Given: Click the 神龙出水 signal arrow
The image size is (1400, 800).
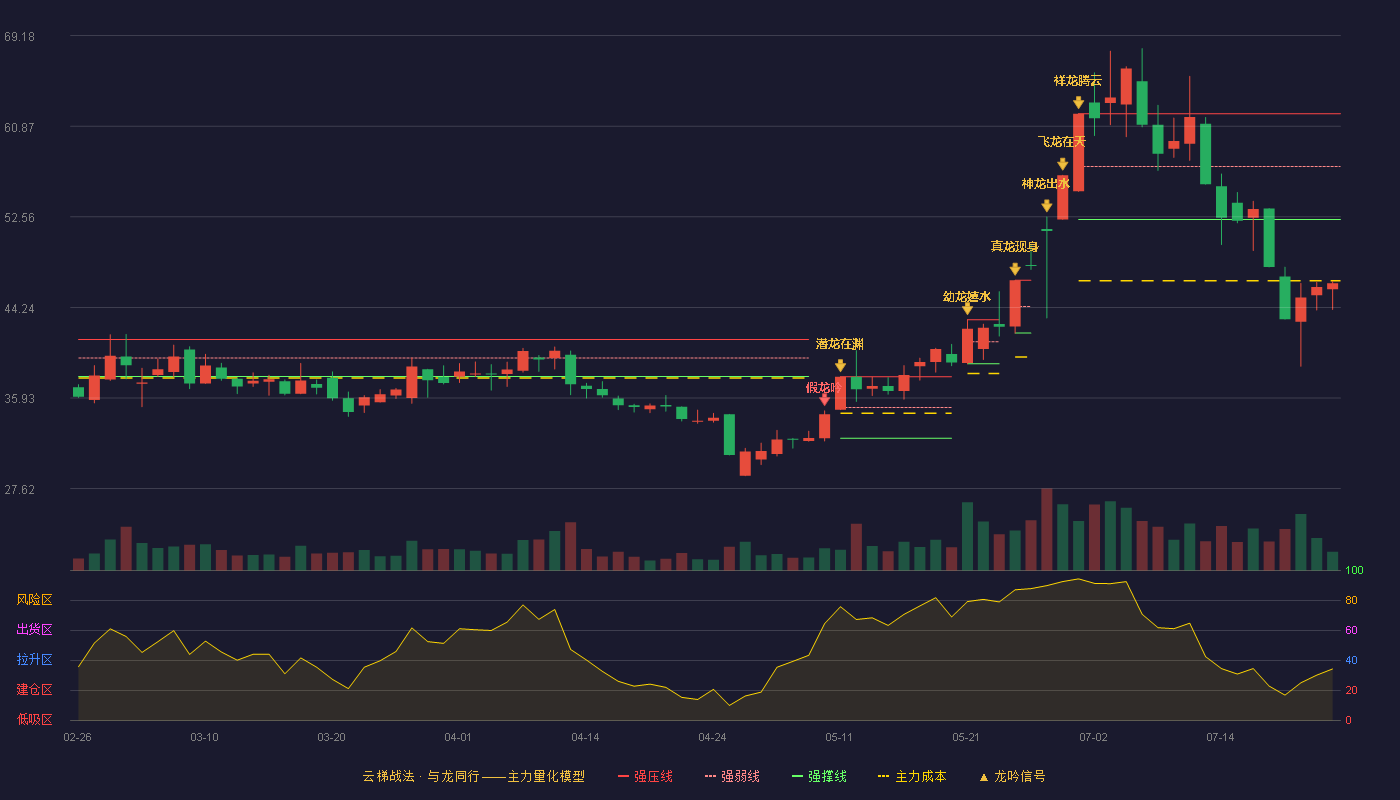Looking at the screenshot, I should tap(1047, 206).
